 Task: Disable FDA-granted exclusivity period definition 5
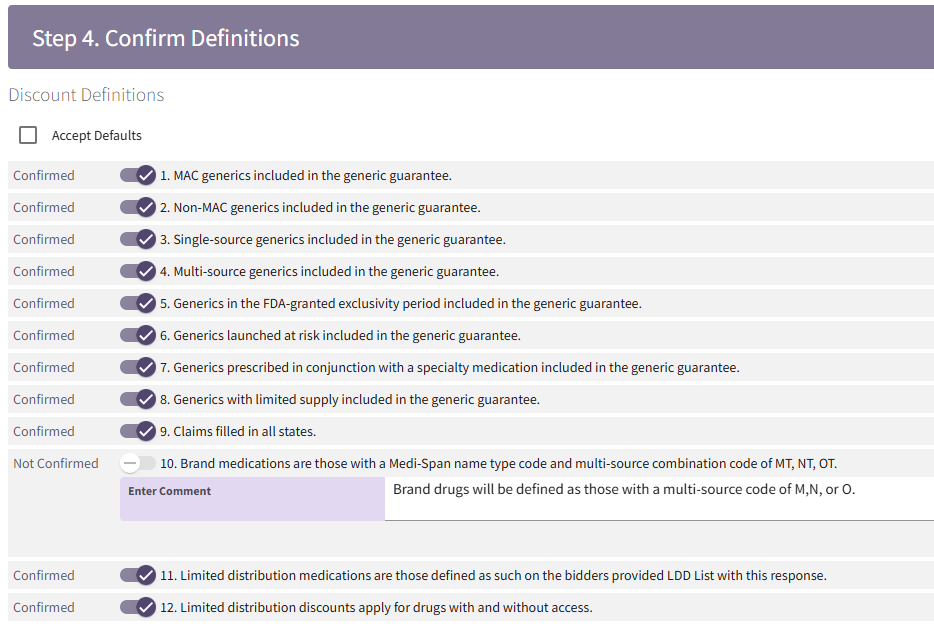pos(138,303)
